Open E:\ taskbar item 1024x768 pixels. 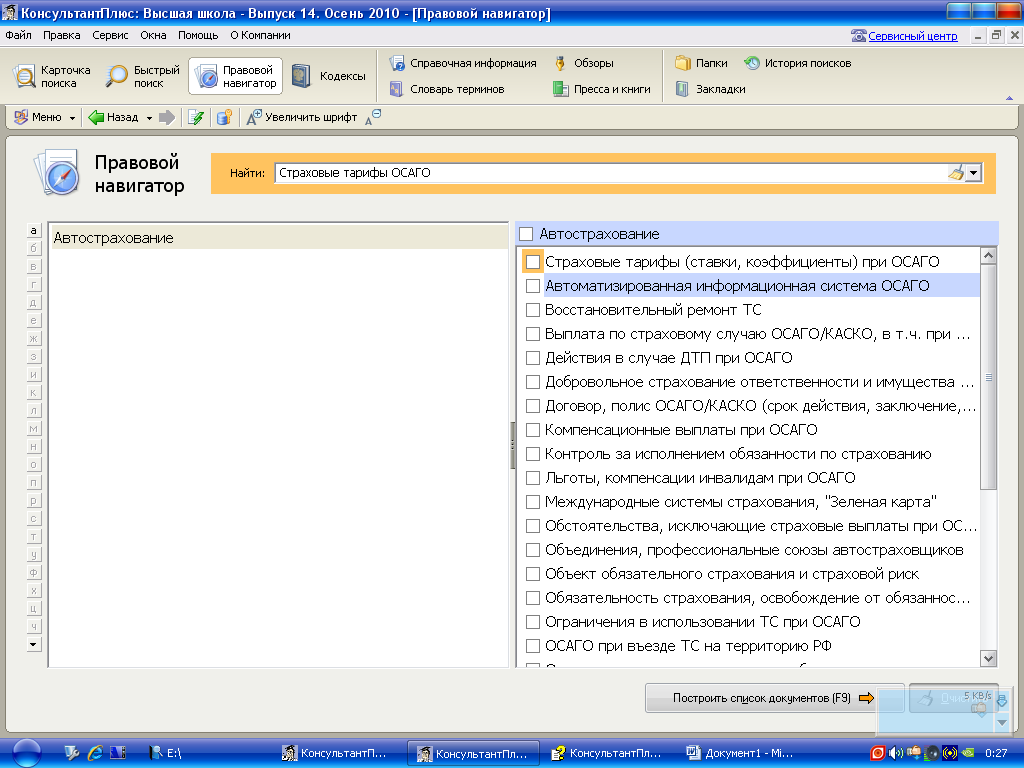(x=165, y=753)
